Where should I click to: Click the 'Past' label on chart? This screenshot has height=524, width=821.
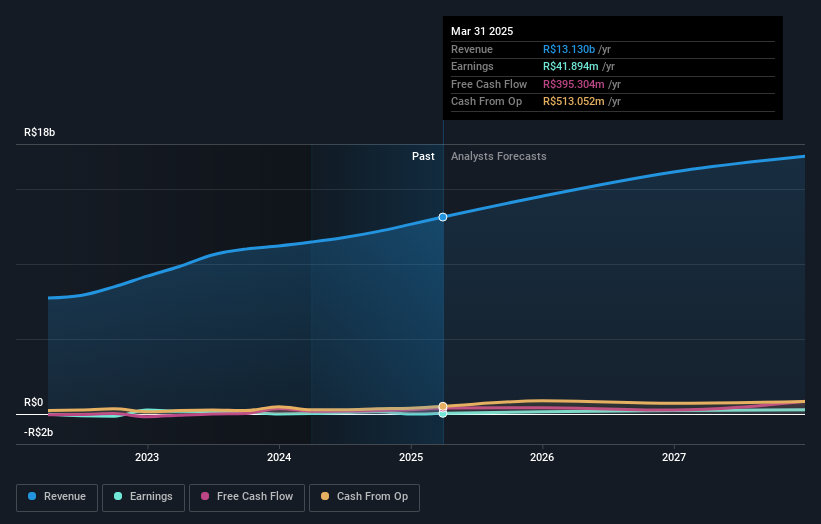point(423,156)
